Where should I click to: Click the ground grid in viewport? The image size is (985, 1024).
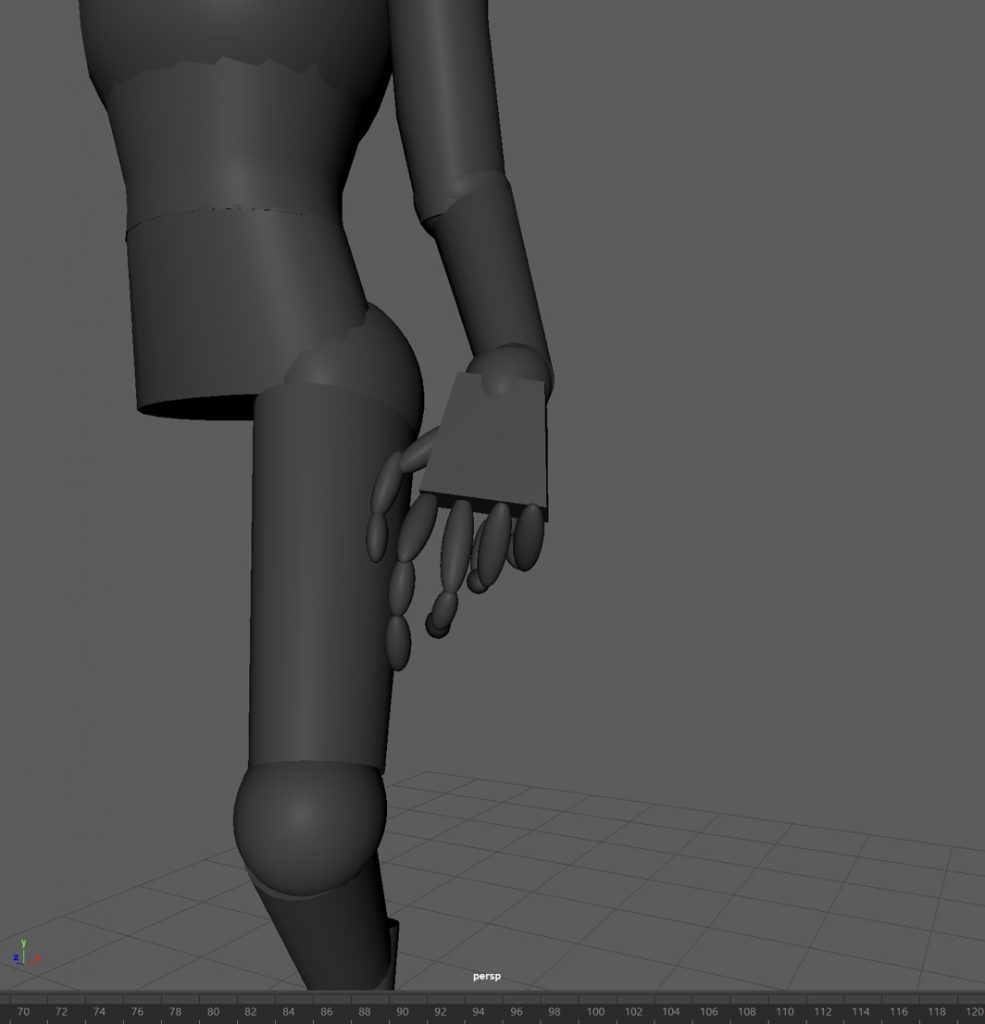point(700,880)
